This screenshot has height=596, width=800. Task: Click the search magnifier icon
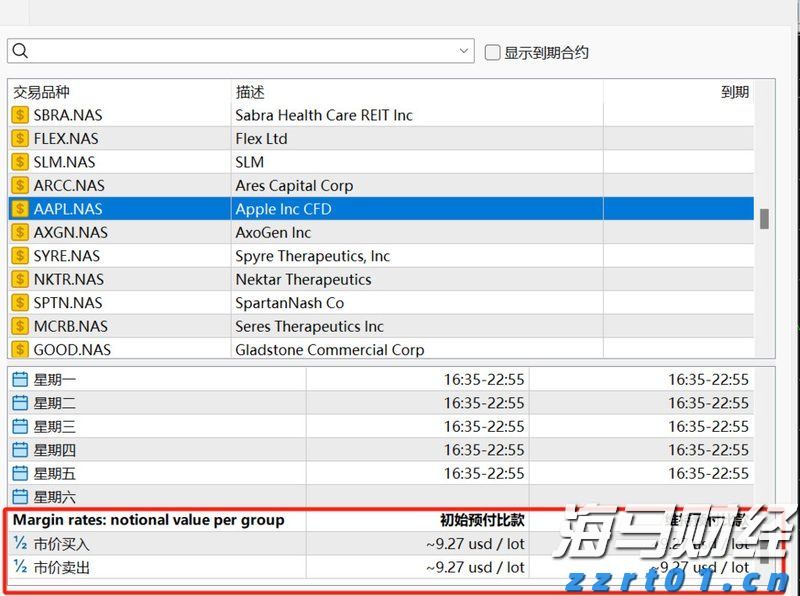tap(19, 50)
